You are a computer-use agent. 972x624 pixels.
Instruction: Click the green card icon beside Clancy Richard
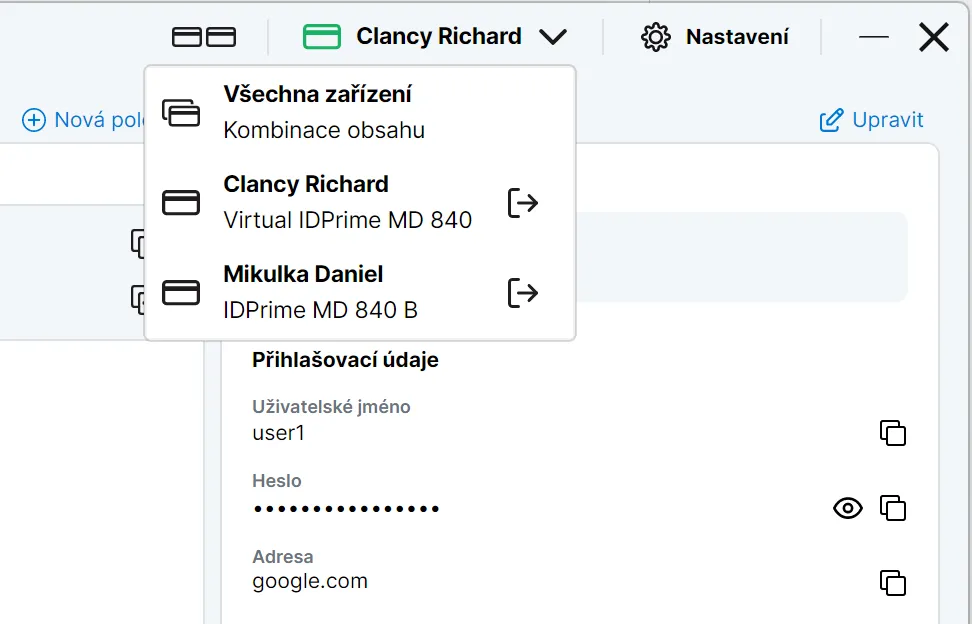(322, 37)
